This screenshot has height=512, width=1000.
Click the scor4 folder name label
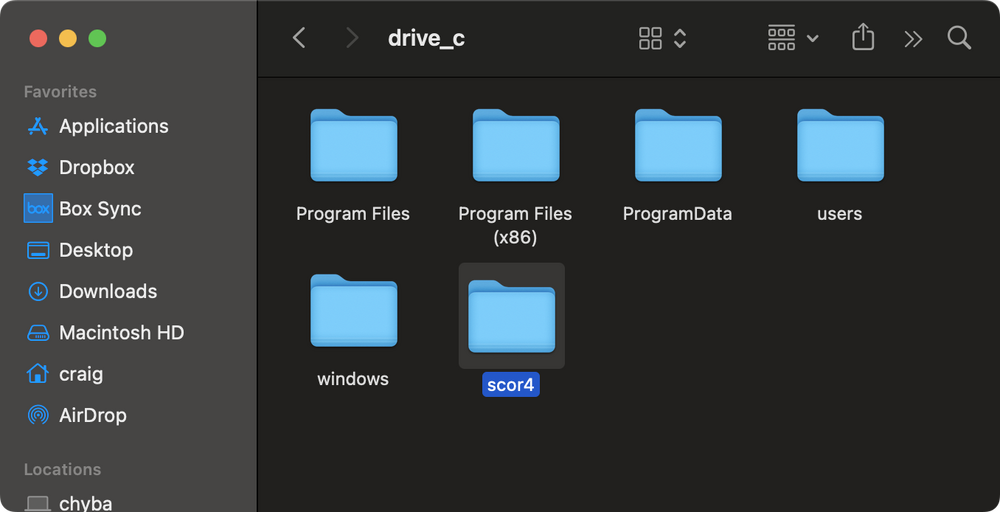(511, 385)
